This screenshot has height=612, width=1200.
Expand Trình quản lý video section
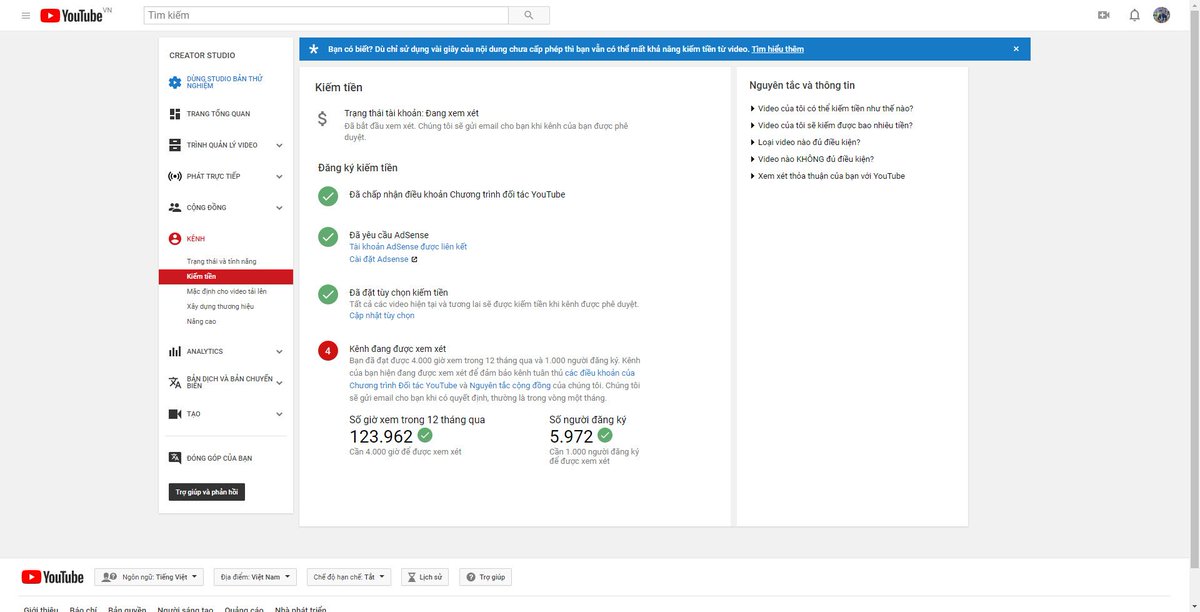[279, 145]
